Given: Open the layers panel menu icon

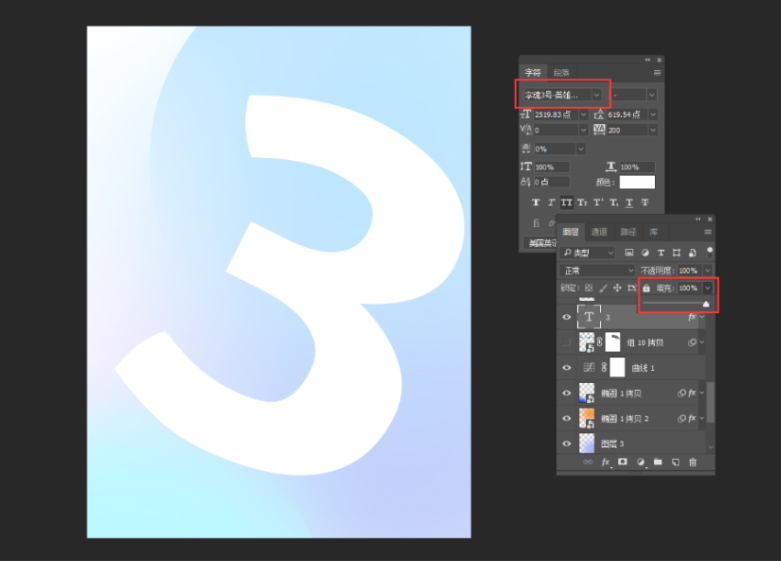Looking at the screenshot, I should tap(708, 232).
